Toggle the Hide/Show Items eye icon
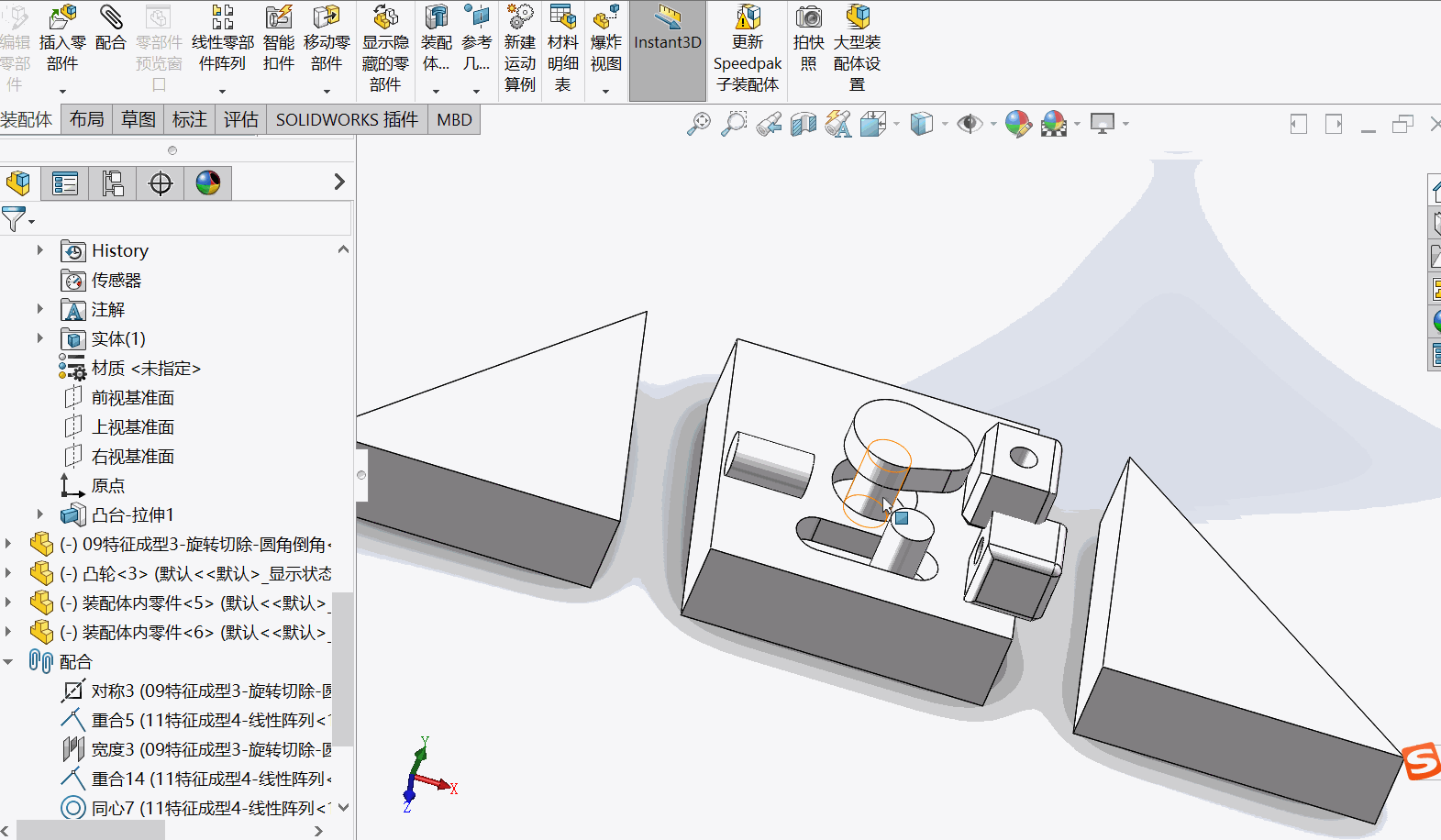 tap(970, 123)
